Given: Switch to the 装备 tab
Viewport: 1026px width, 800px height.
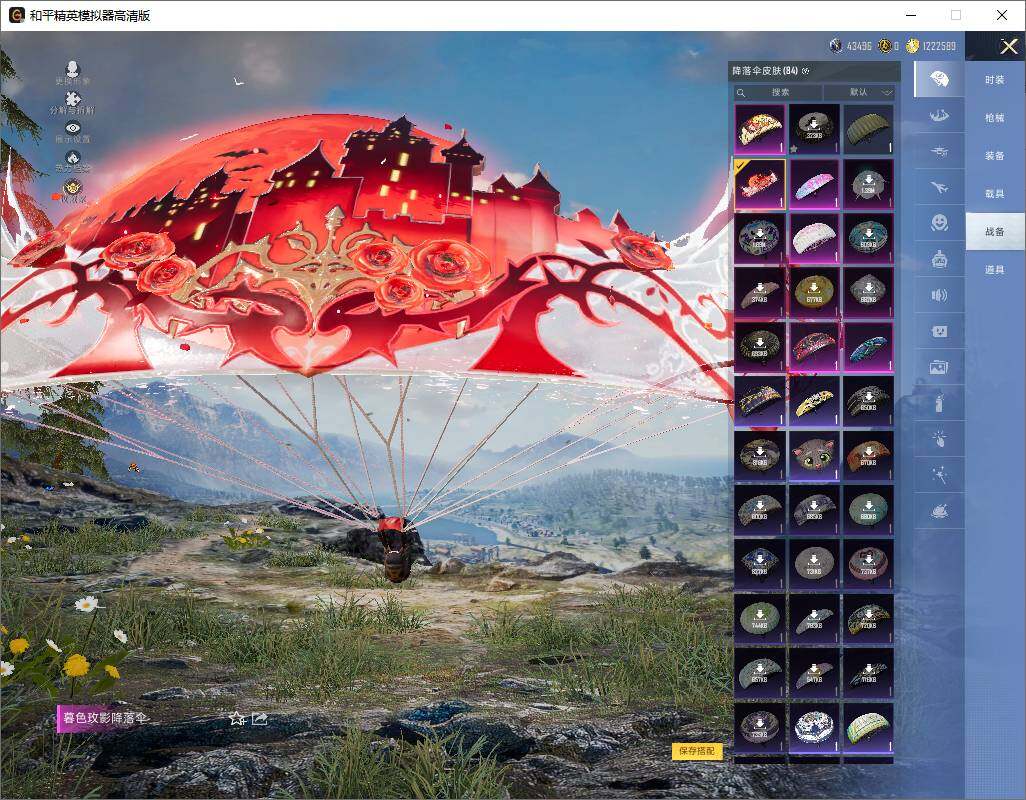Looking at the screenshot, I should [995, 156].
